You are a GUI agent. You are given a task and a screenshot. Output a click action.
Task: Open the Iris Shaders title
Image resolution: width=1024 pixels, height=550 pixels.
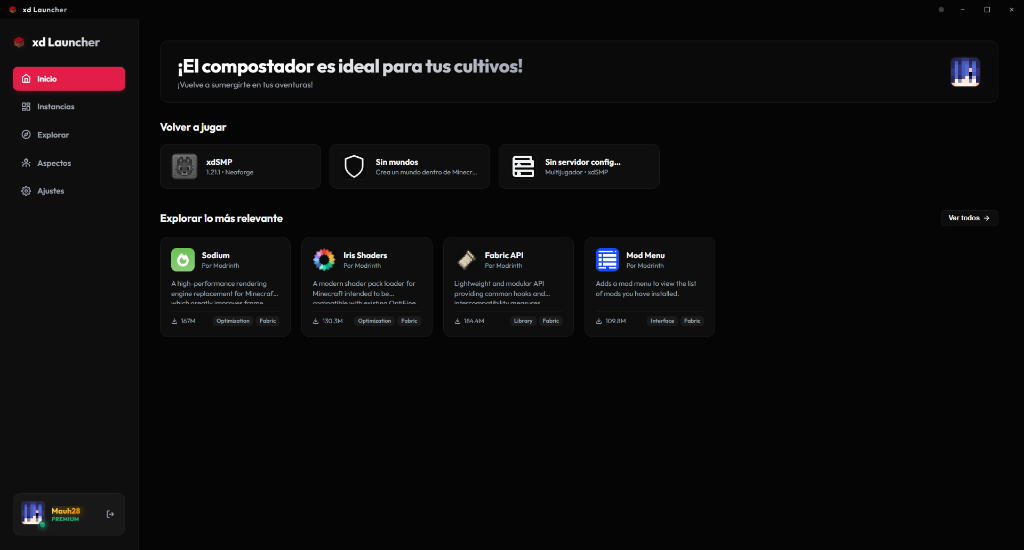click(365, 255)
